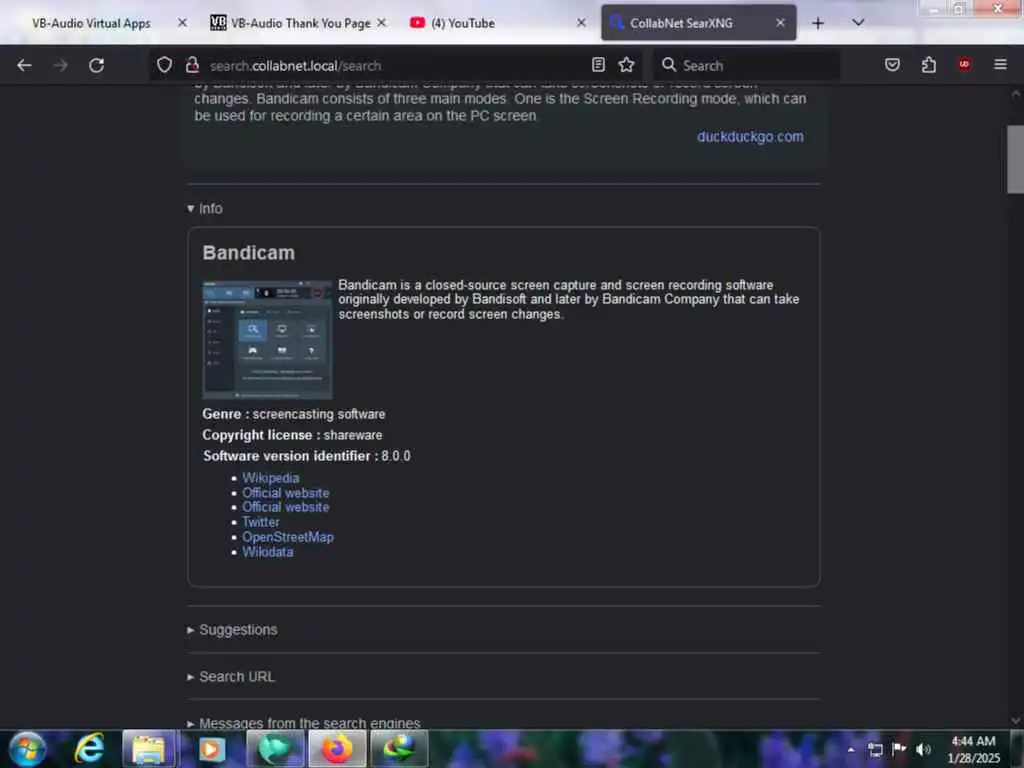
Task: Open the Action Center flag icon
Action: coord(899,748)
